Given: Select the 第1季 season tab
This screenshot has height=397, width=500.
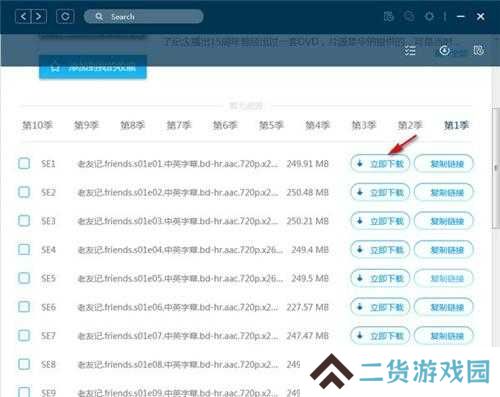Looking at the screenshot, I should (x=456, y=125).
